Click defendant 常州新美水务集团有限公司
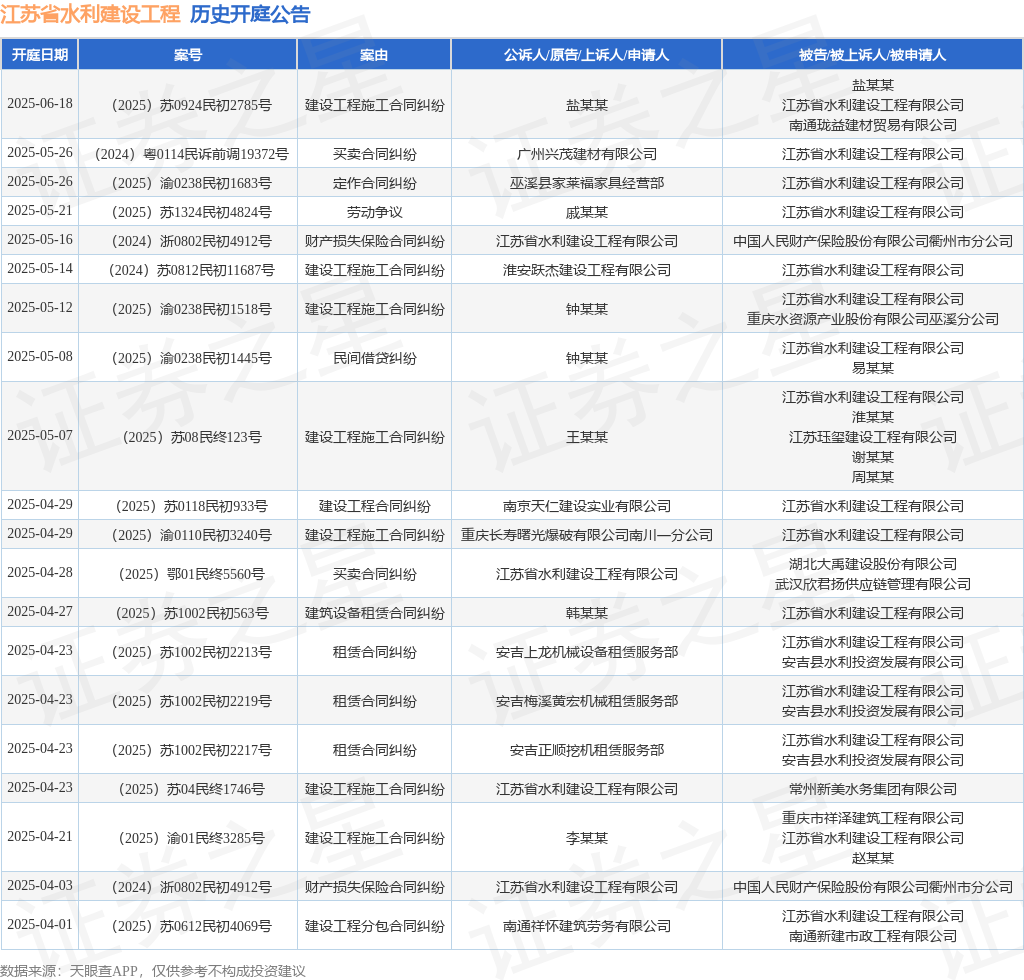This screenshot has height=980, width=1024. click(x=872, y=790)
